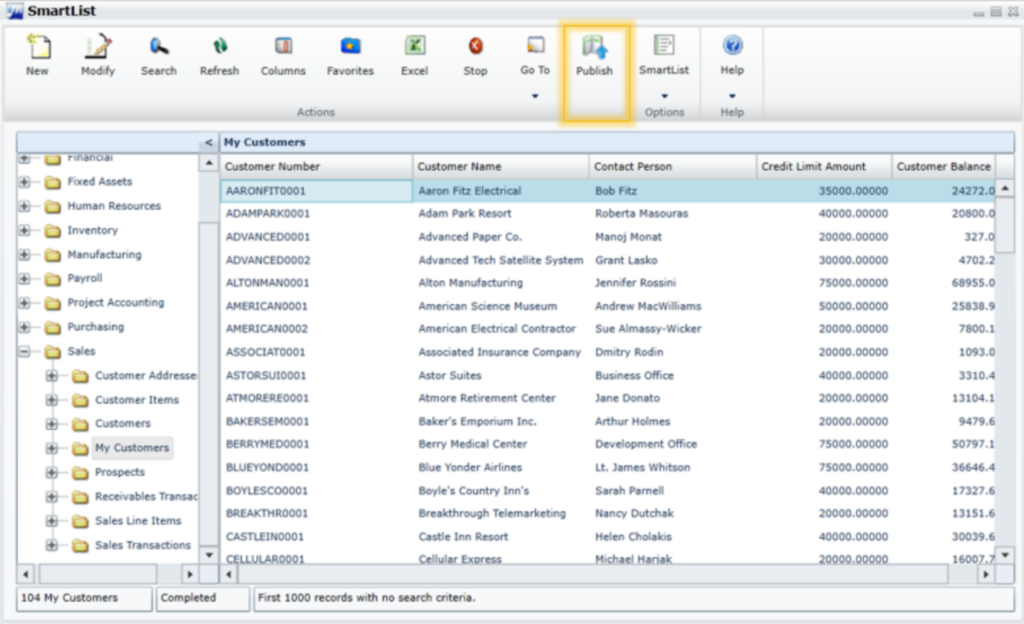The height and width of the screenshot is (624, 1024).
Task: Click the Help question-mark icon
Action: pyautogui.click(x=732, y=46)
